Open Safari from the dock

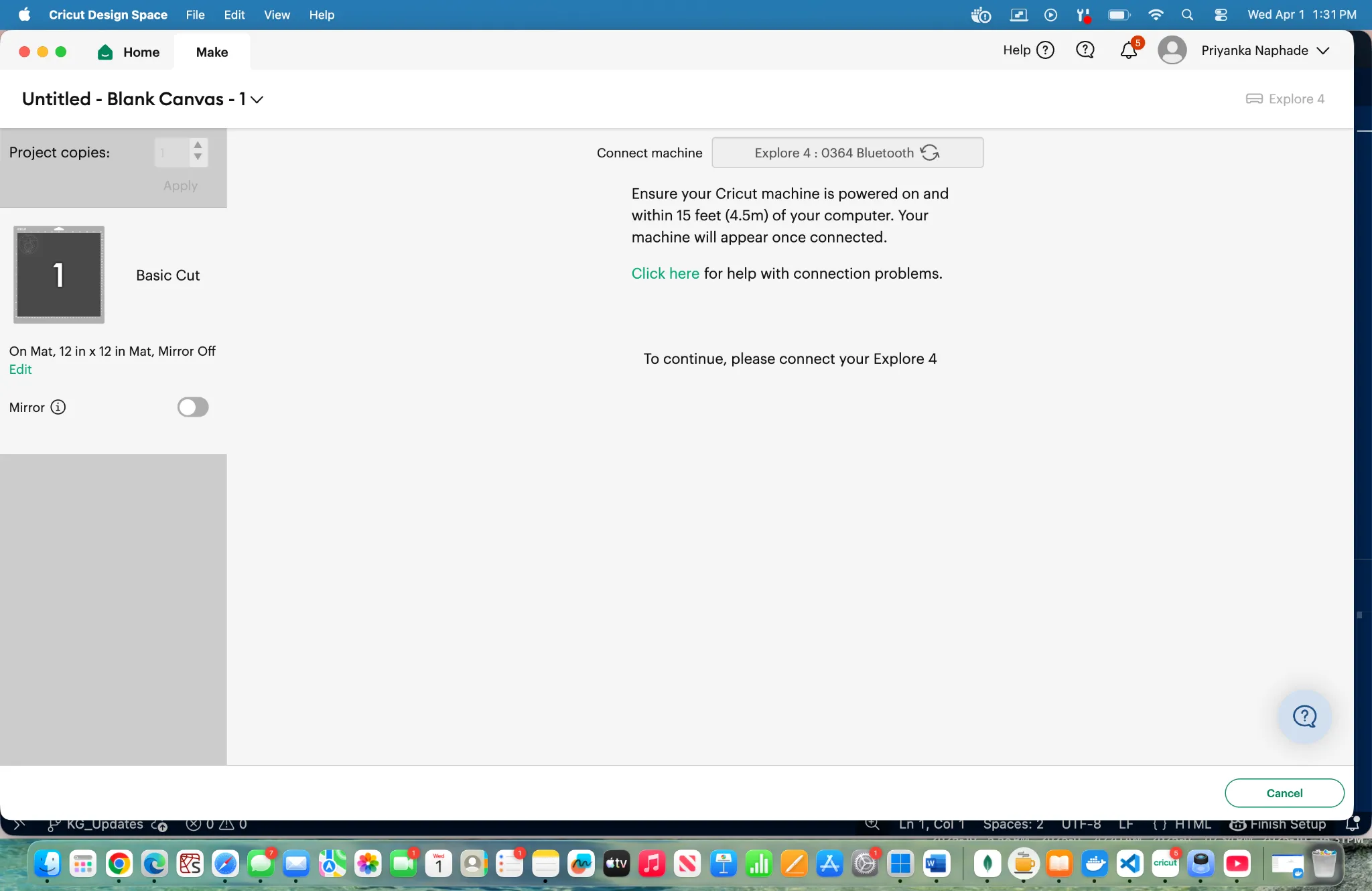pos(225,864)
